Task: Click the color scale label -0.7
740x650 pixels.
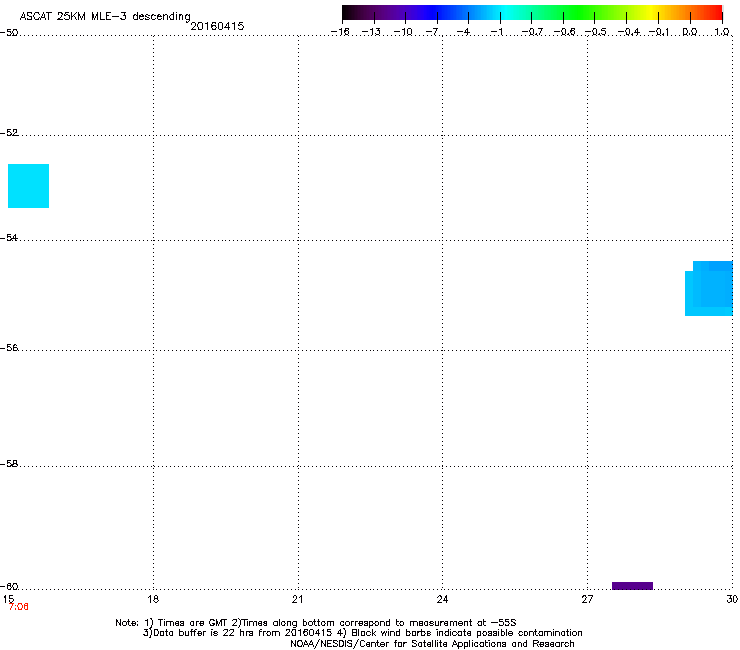Action: click(532, 32)
